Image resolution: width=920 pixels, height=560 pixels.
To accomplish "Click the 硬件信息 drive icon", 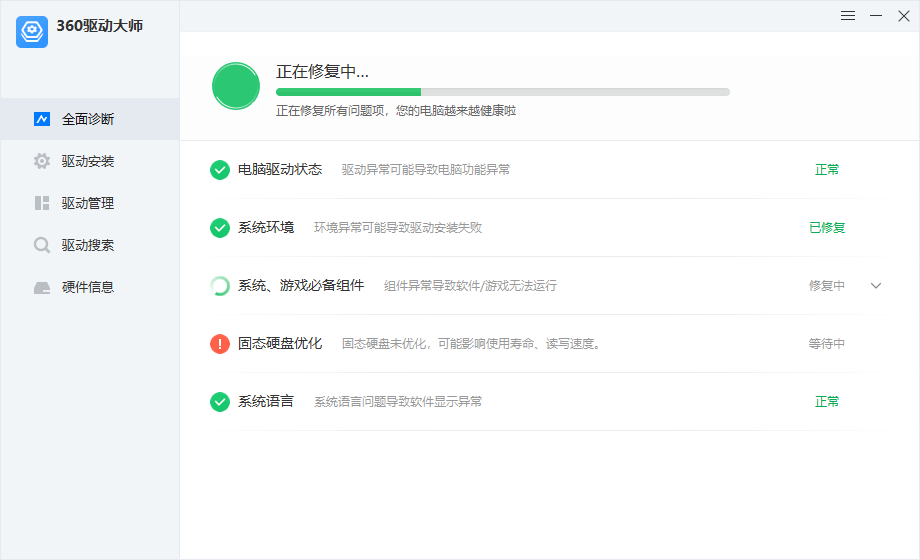I will [x=42, y=287].
